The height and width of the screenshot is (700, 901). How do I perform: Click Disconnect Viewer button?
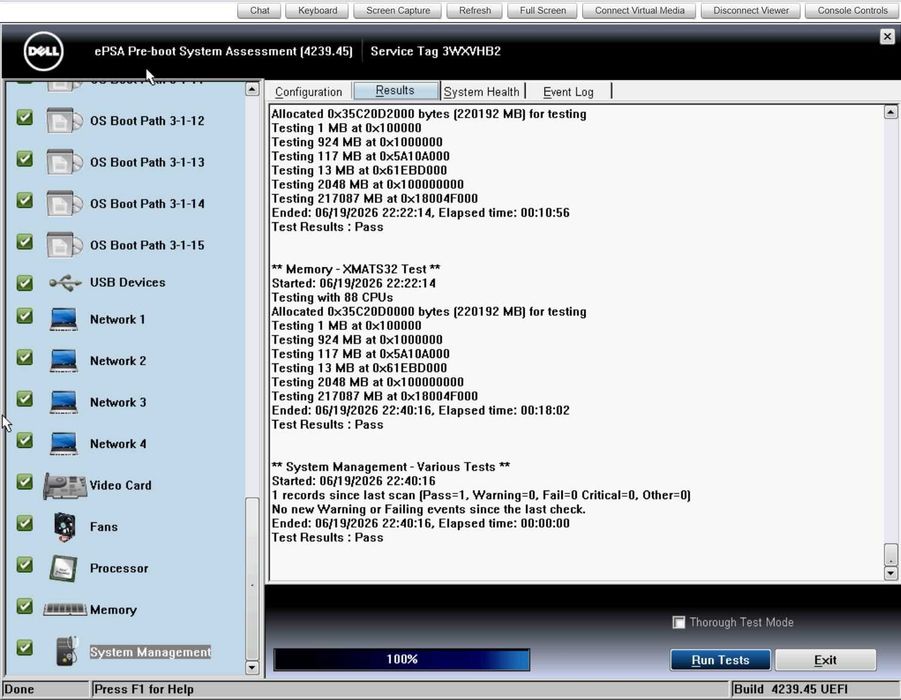point(750,10)
